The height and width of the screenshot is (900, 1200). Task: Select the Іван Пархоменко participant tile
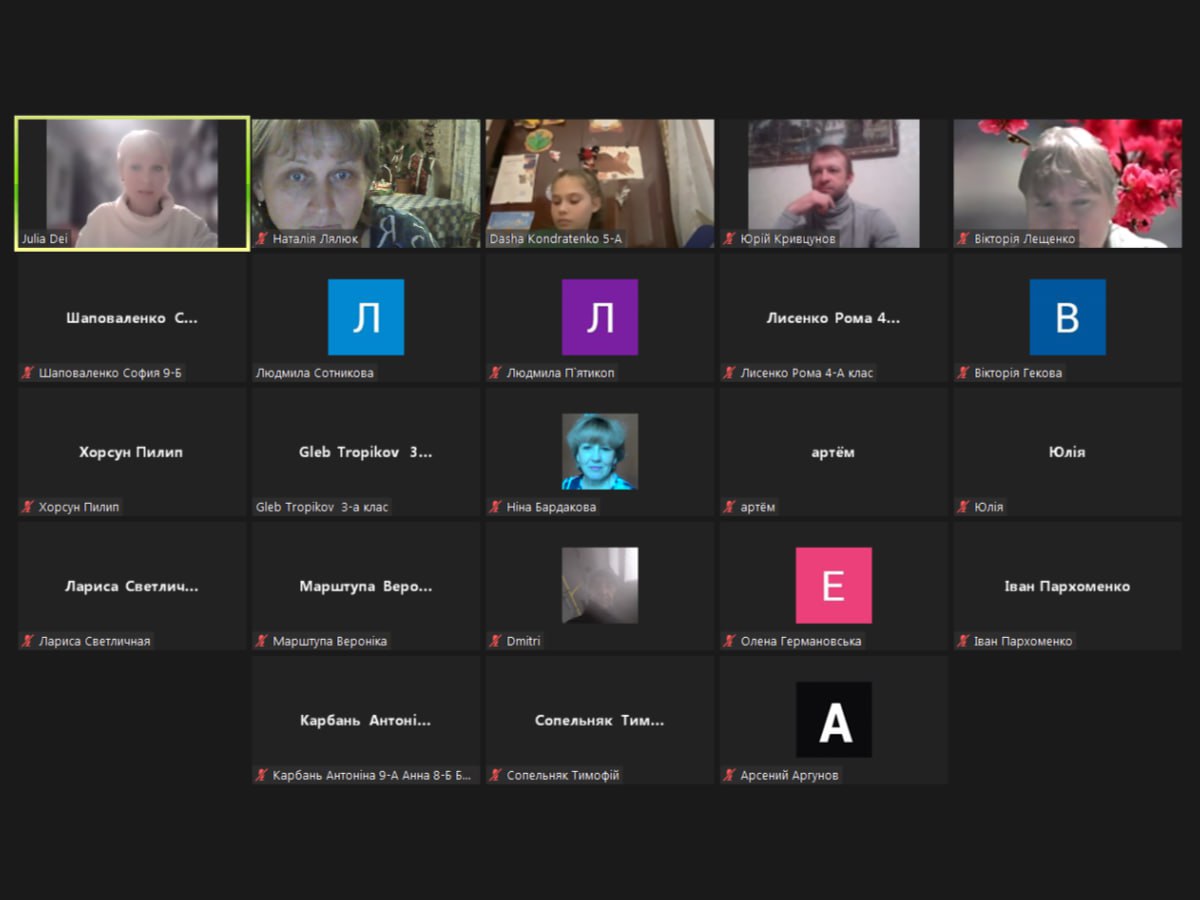coord(1068,585)
